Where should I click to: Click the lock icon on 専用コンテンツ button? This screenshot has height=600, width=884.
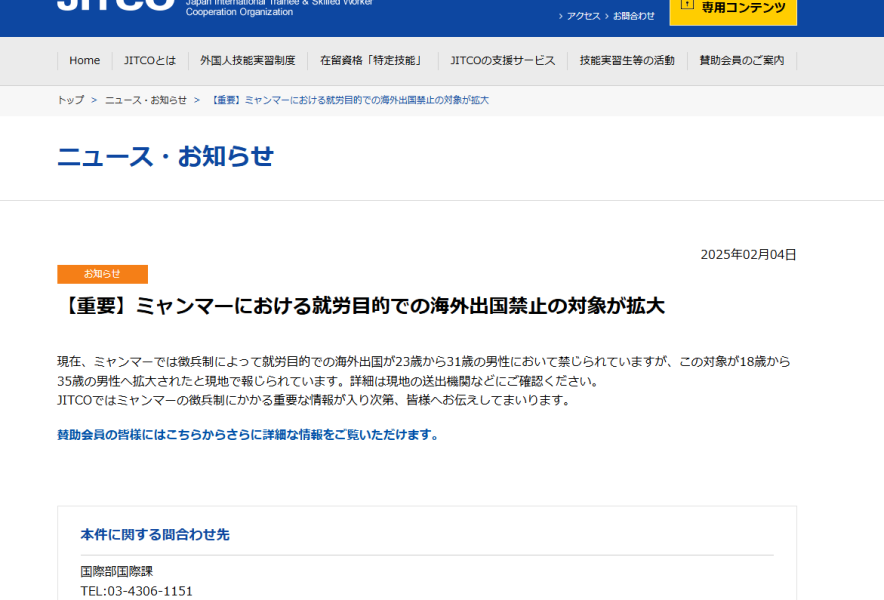pos(687,5)
